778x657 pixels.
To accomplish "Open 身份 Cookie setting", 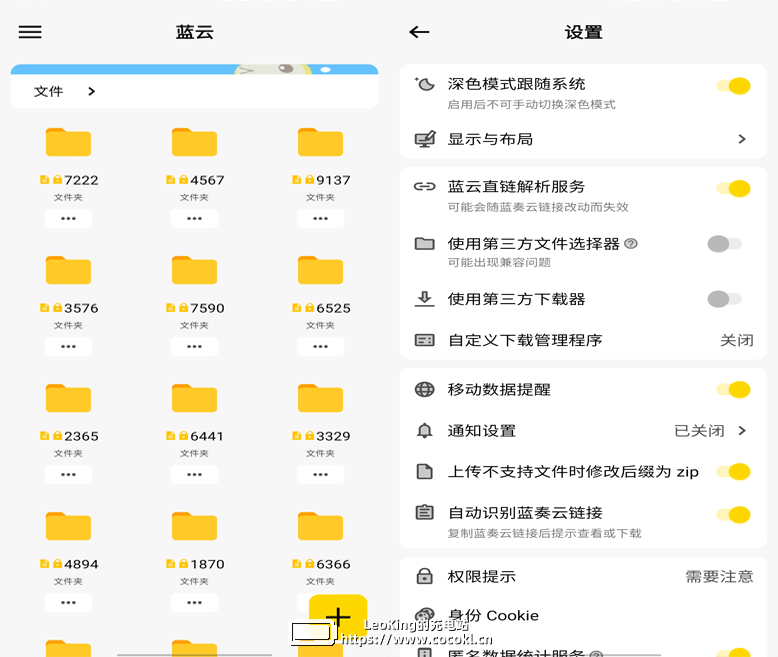I will [x=584, y=615].
